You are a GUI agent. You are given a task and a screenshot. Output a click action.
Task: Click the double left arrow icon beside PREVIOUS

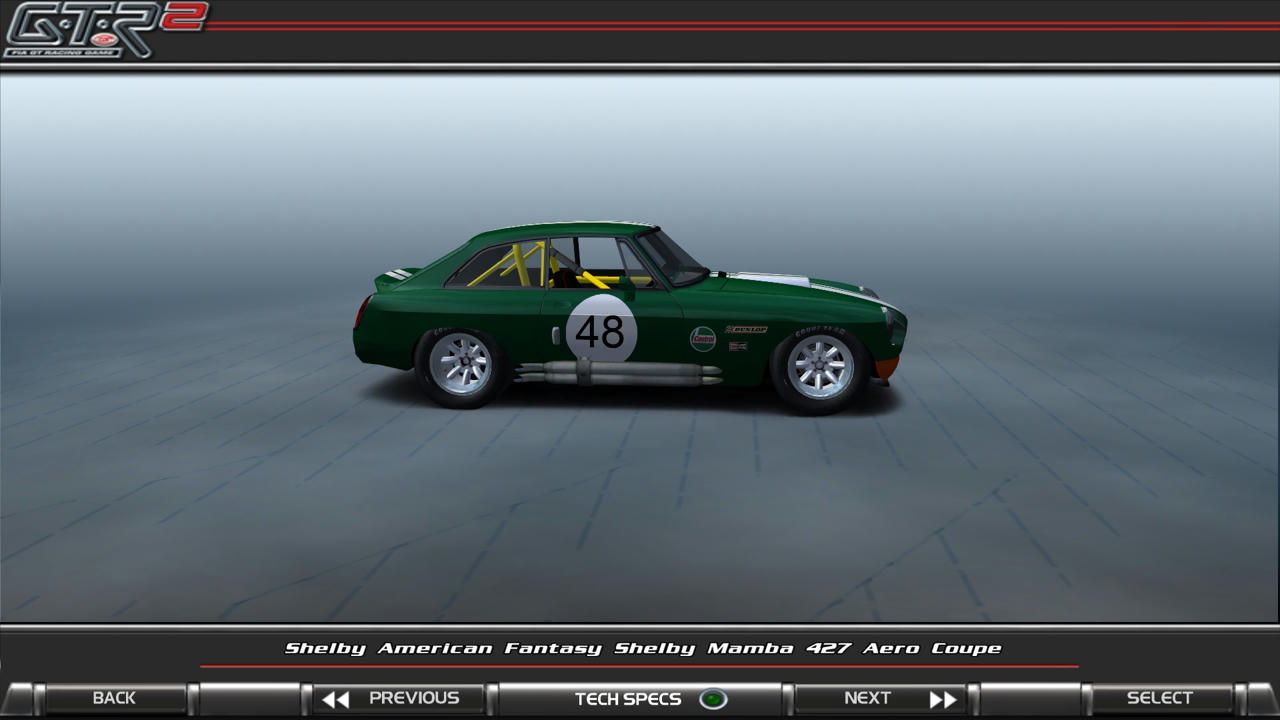pos(336,699)
